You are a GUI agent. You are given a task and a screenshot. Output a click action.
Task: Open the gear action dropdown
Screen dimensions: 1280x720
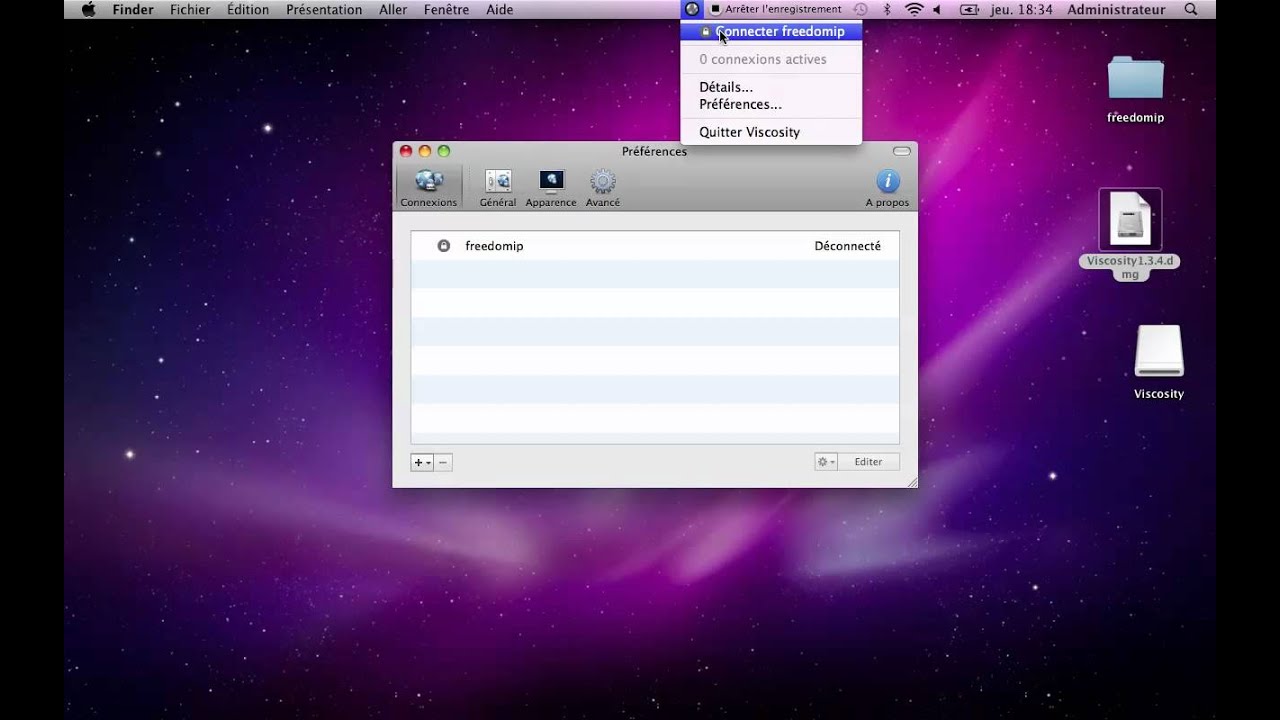point(825,462)
